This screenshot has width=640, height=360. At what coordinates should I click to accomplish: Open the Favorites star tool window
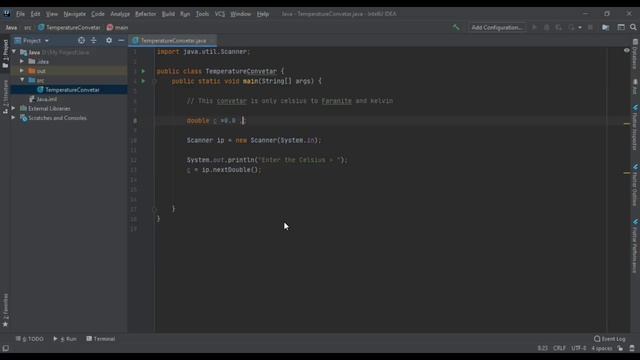coord(5,310)
